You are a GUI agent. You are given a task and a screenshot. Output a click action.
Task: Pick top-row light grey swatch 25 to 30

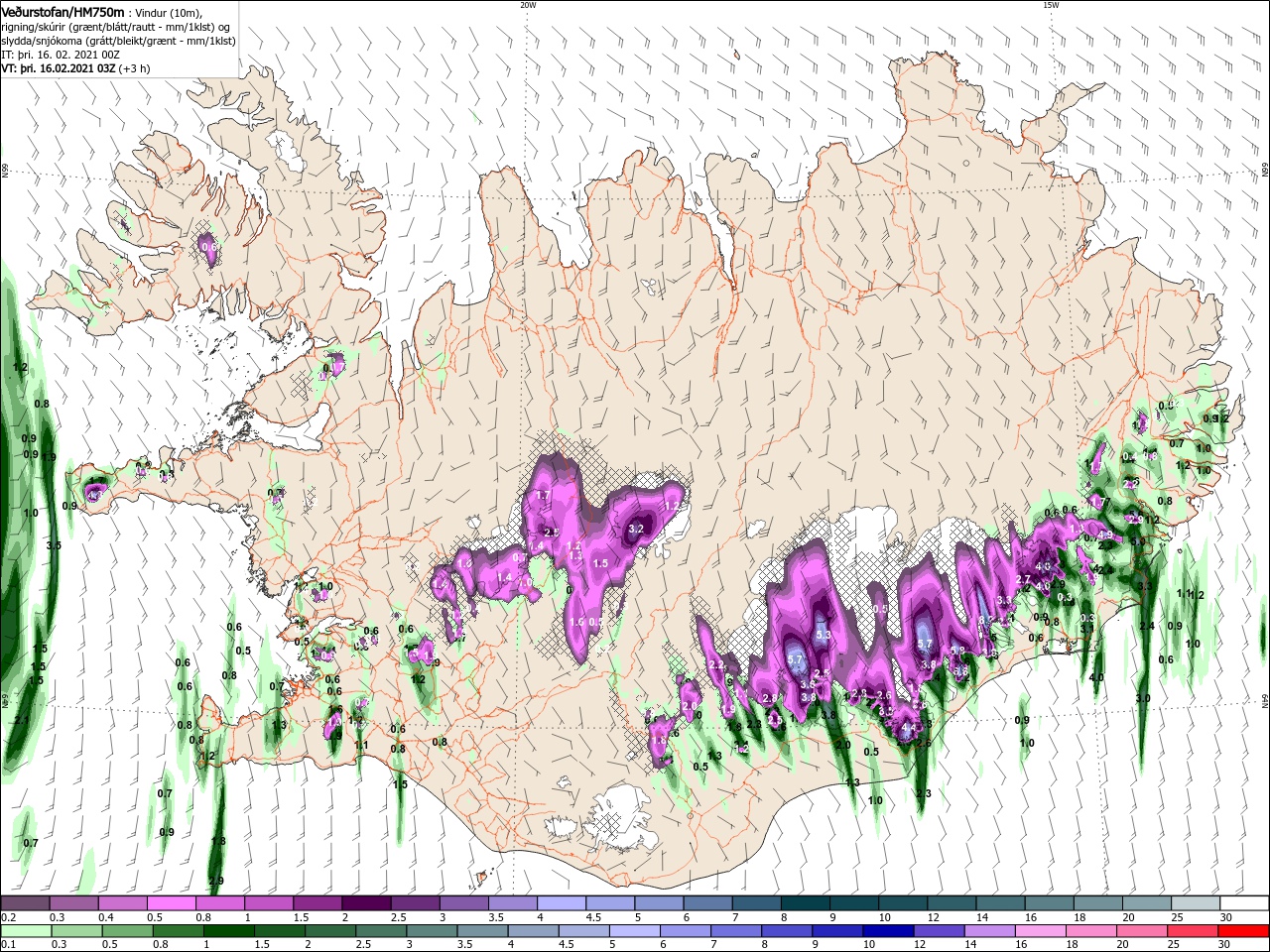pyautogui.click(x=1196, y=903)
